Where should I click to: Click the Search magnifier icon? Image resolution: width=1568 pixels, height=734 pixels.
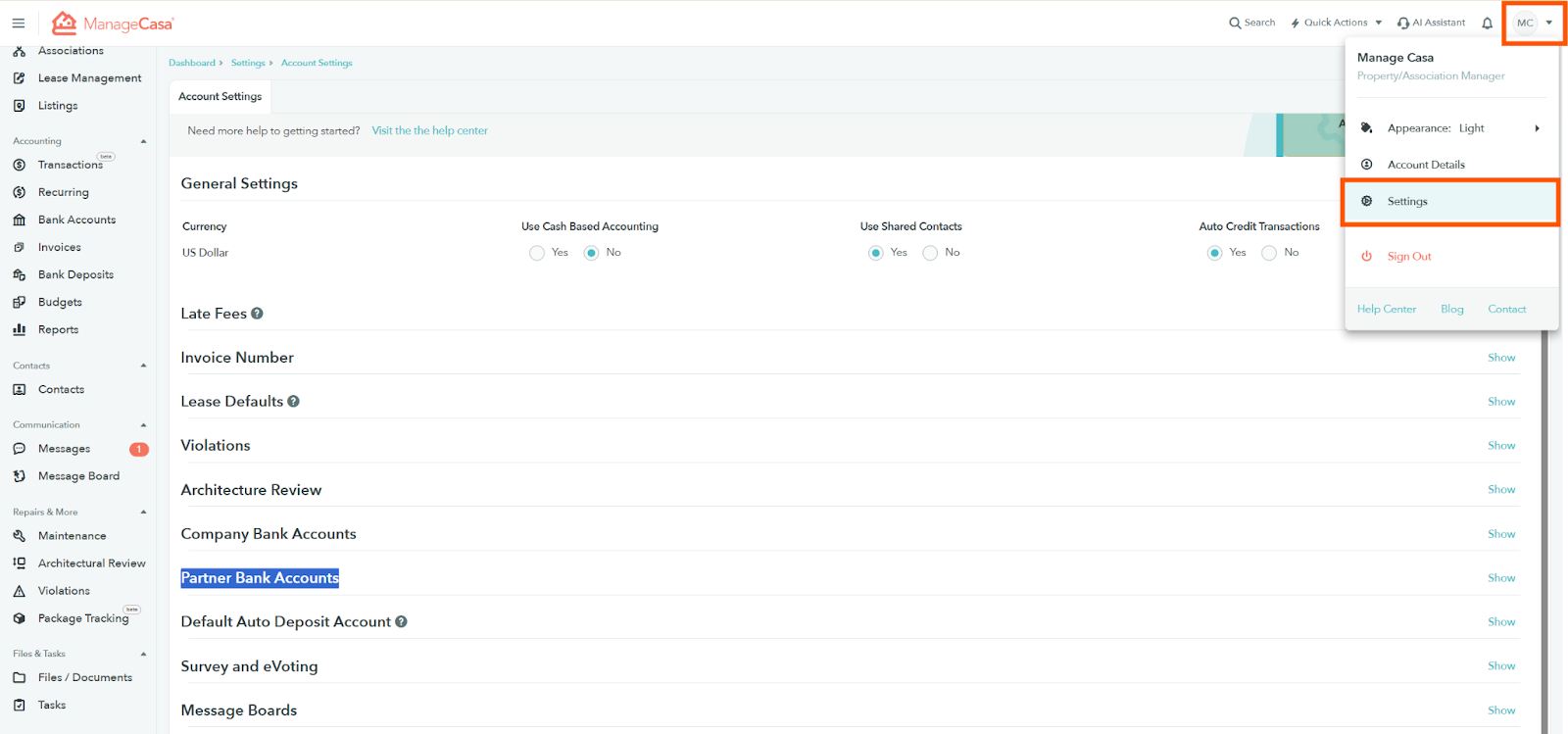(x=1235, y=23)
